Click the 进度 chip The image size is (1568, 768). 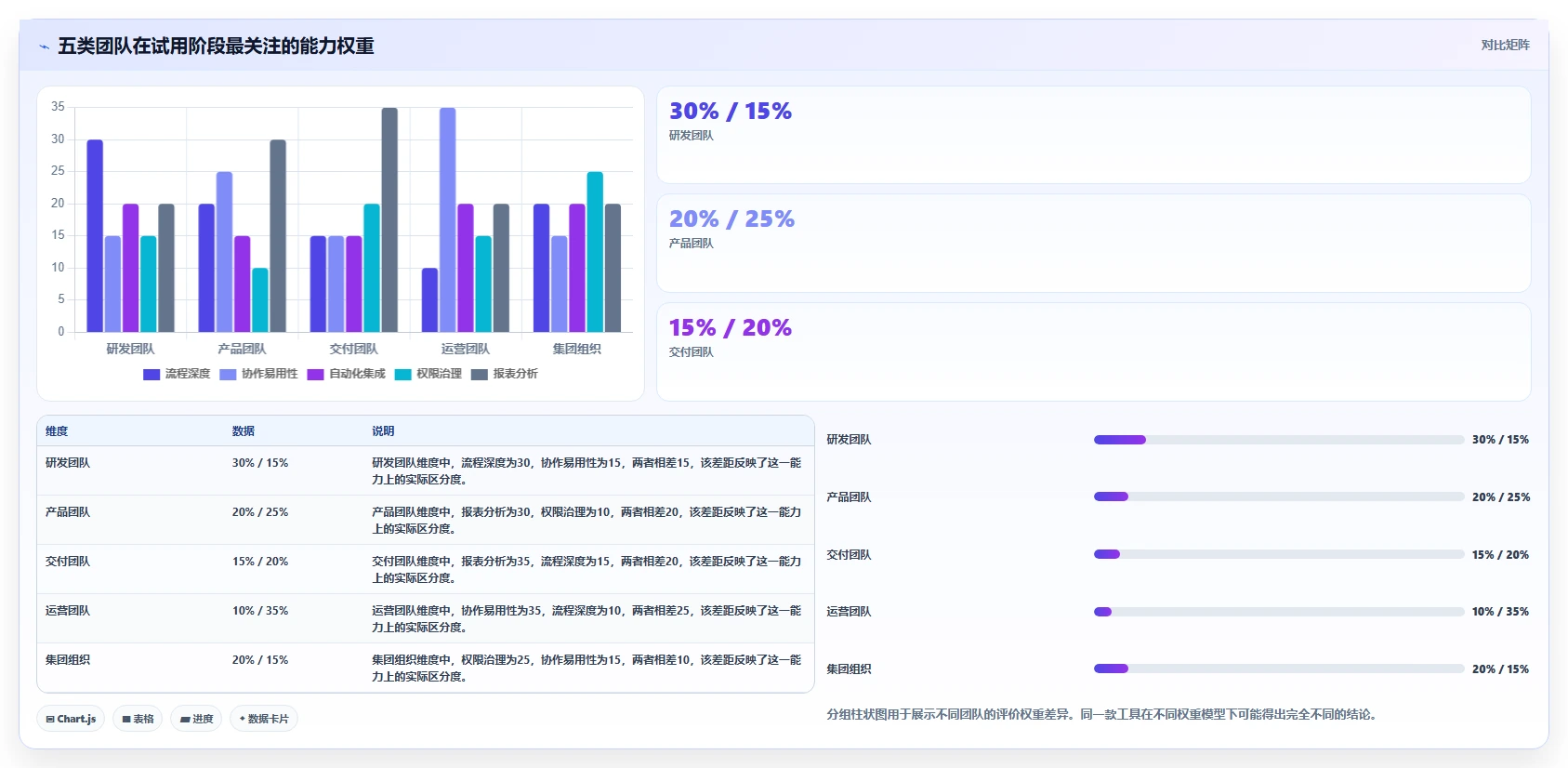[x=196, y=719]
